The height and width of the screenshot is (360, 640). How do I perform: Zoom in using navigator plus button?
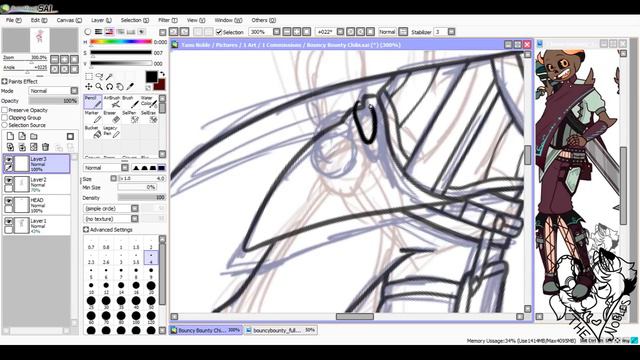64,60
